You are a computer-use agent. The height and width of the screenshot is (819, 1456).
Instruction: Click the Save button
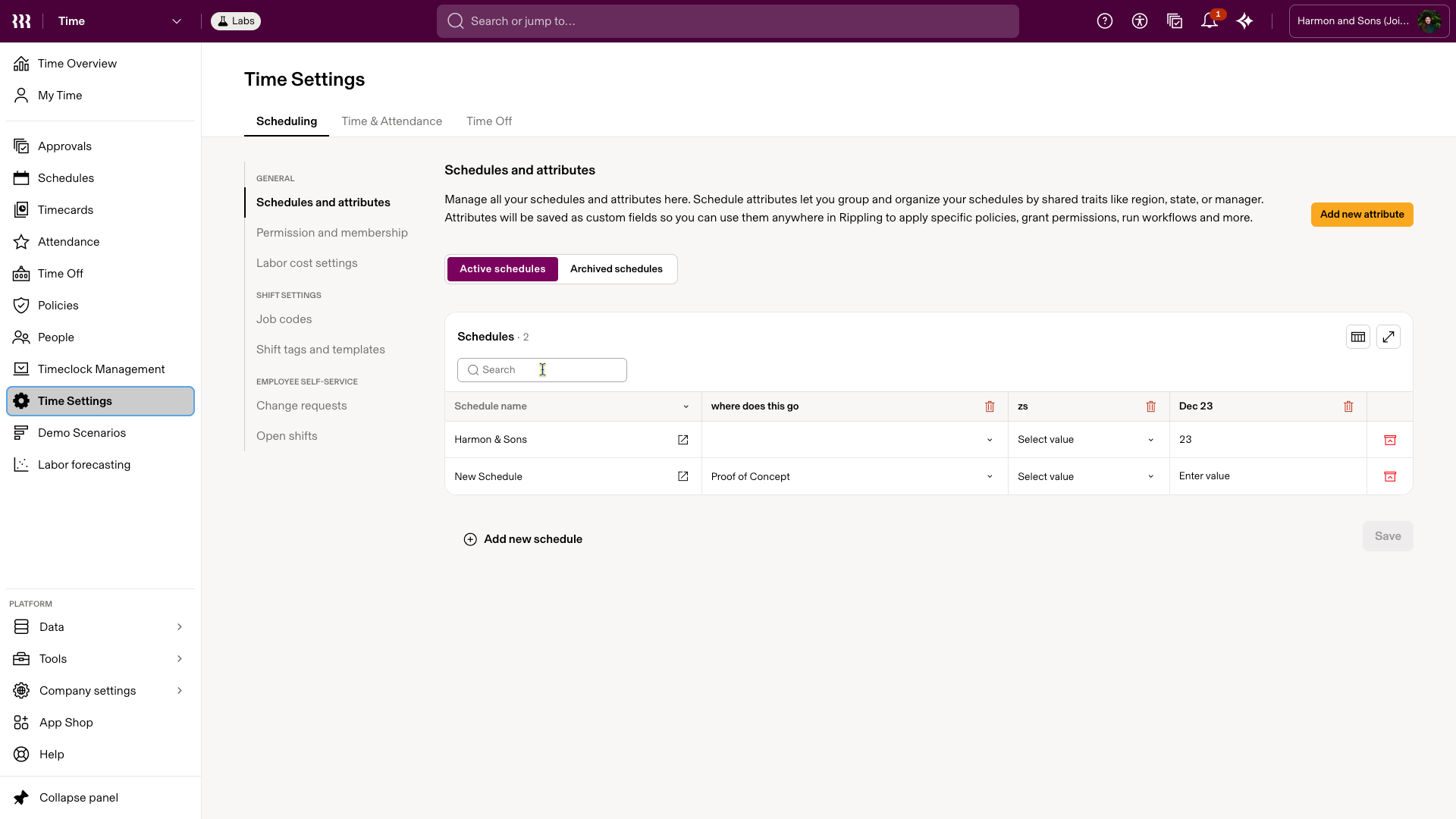click(1388, 536)
